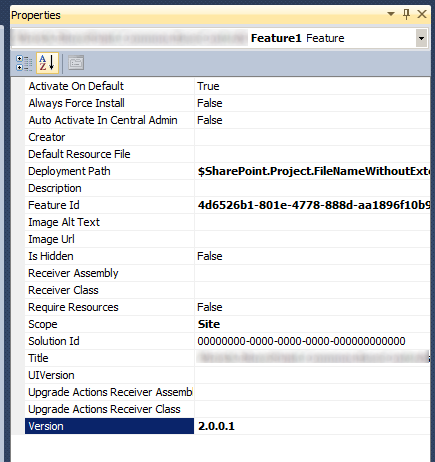Screen dimensions: 435x462
Task: Select the Title property label
Action: 38,358
